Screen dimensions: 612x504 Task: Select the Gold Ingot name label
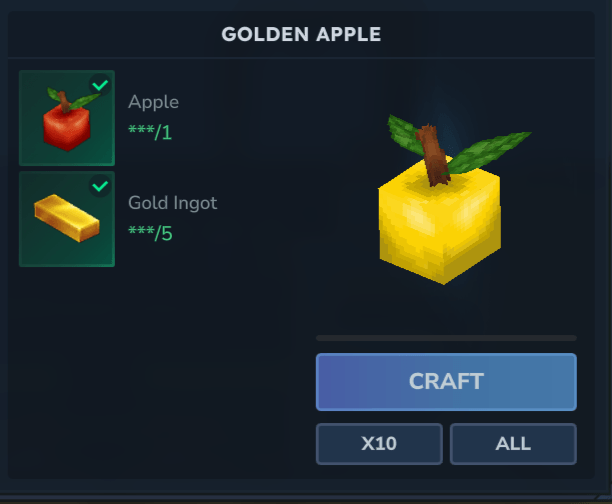(x=173, y=203)
